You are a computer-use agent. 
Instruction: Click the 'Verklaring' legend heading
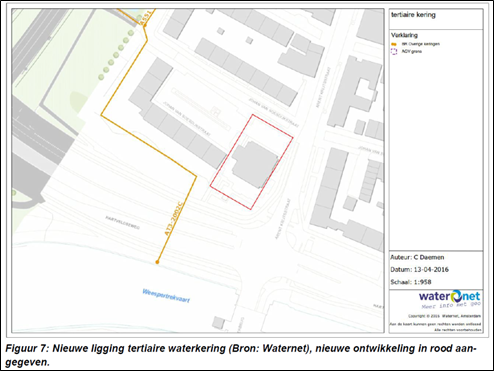(x=404, y=35)
